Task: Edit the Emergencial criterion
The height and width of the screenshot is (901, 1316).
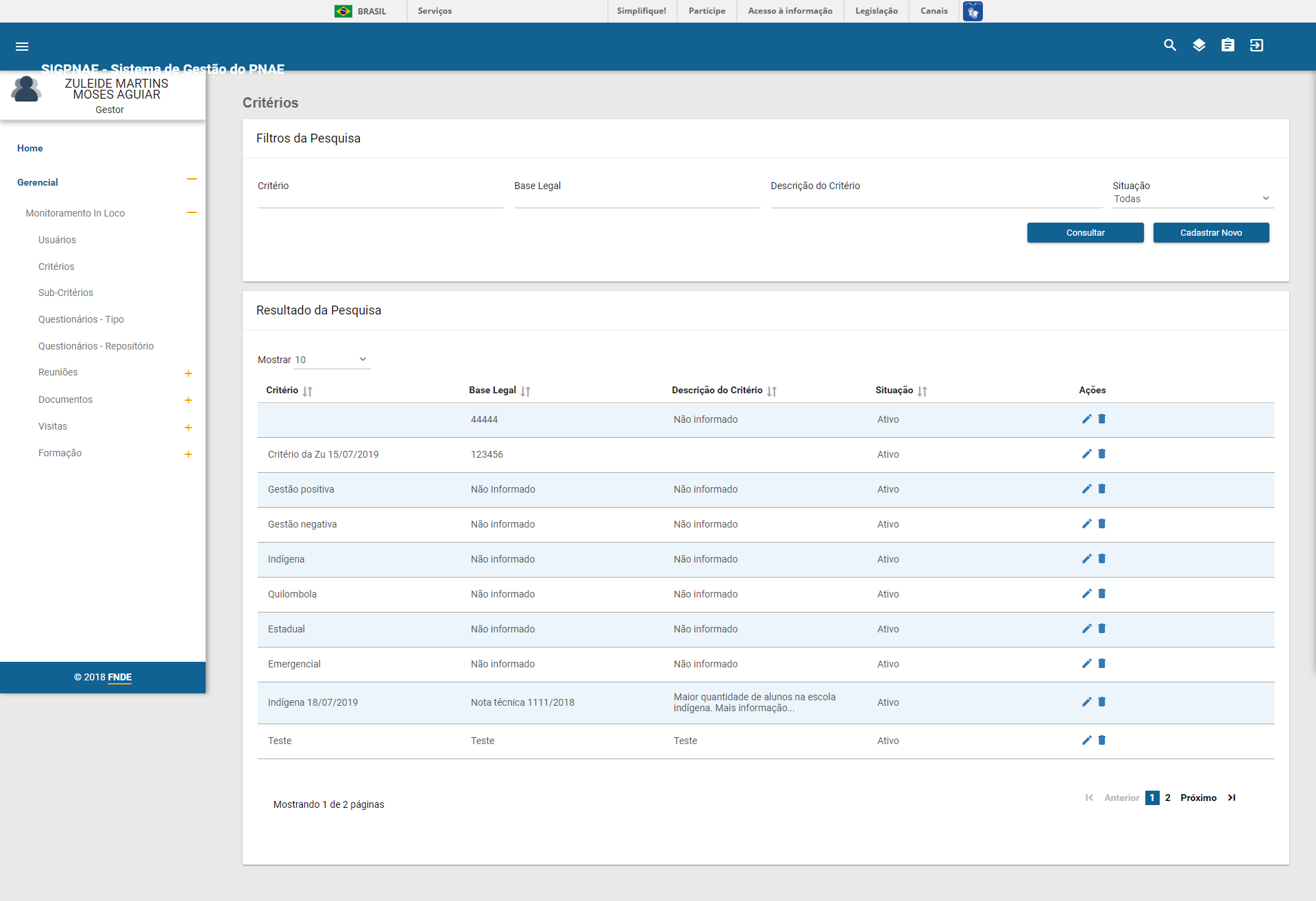Action: [x=1086, y=663]
